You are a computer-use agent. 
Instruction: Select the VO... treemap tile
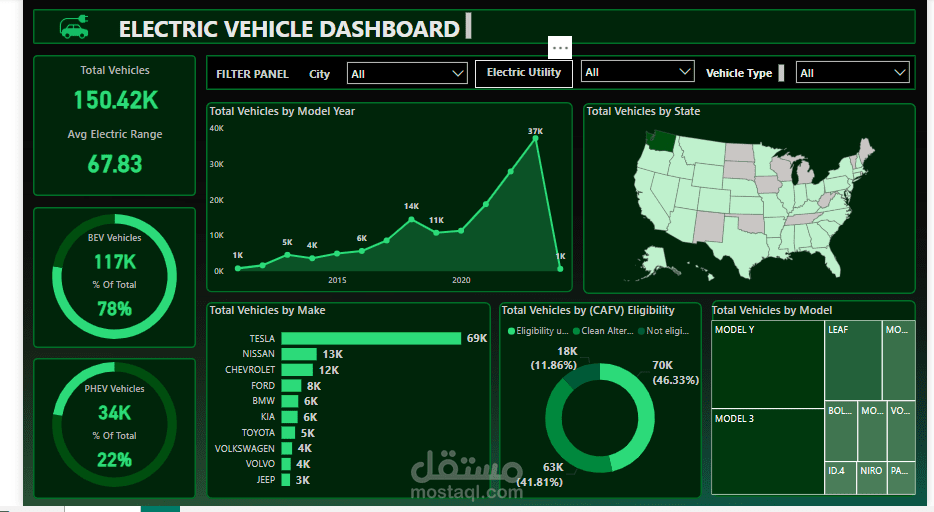click(x=901, y=432)
